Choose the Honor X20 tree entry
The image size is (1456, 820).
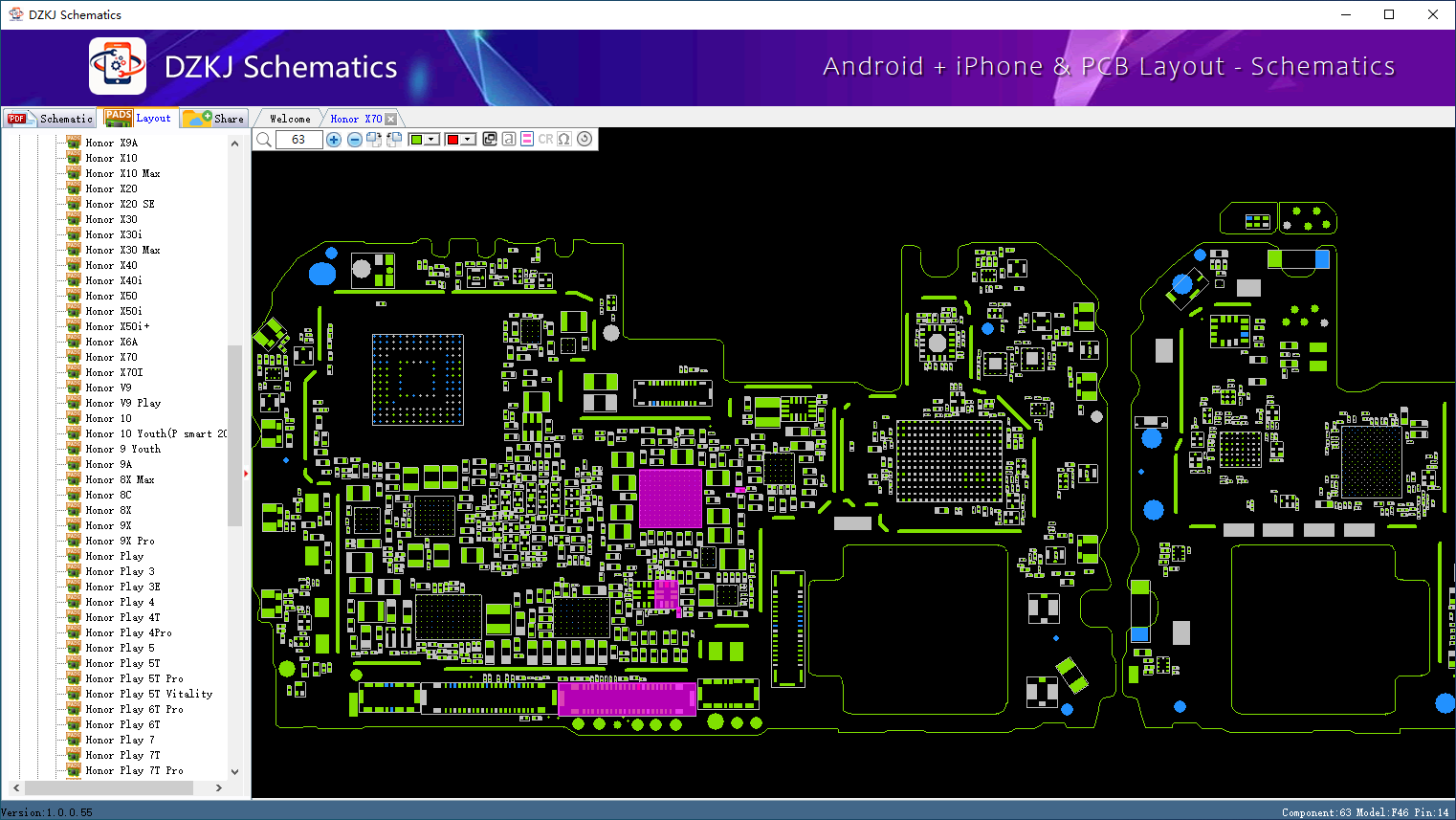111,188
